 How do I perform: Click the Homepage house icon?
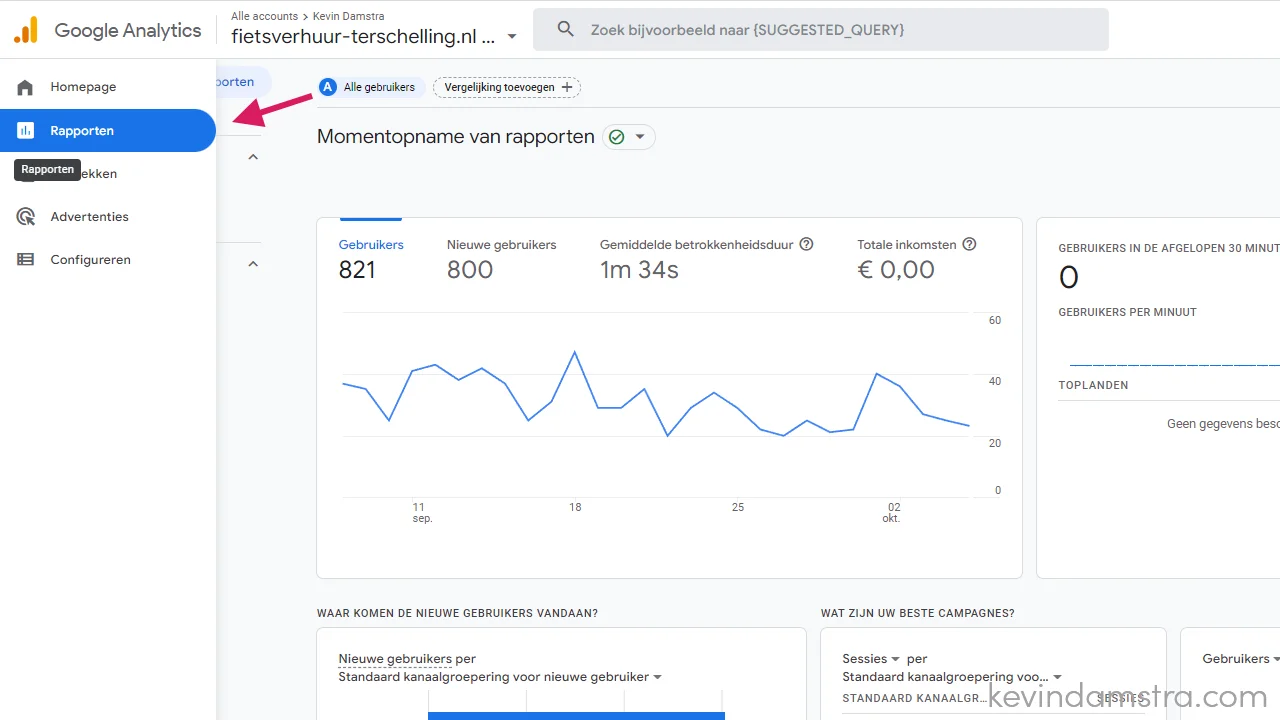25,87
